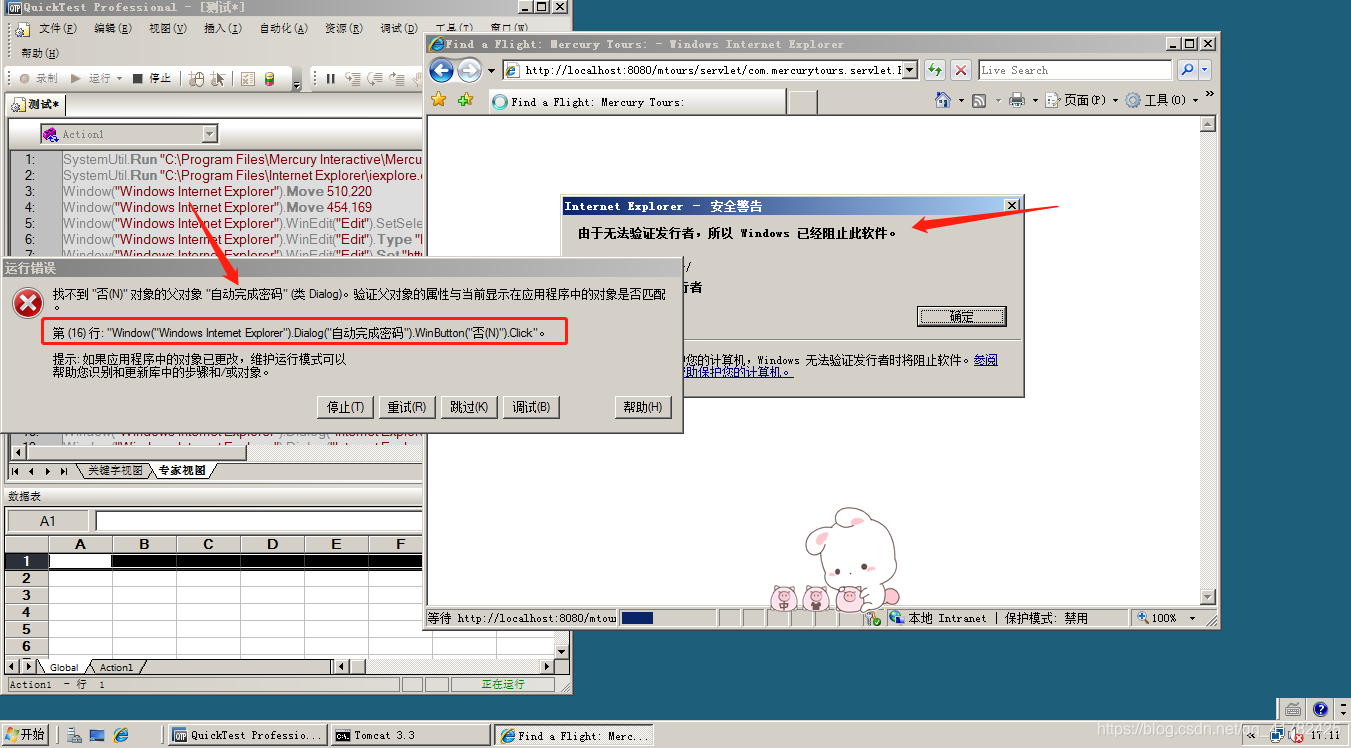This screenshot has width=1351, height=748.
Task: Click the Internet Explorer quick launch icon
Action: [121, 735]
